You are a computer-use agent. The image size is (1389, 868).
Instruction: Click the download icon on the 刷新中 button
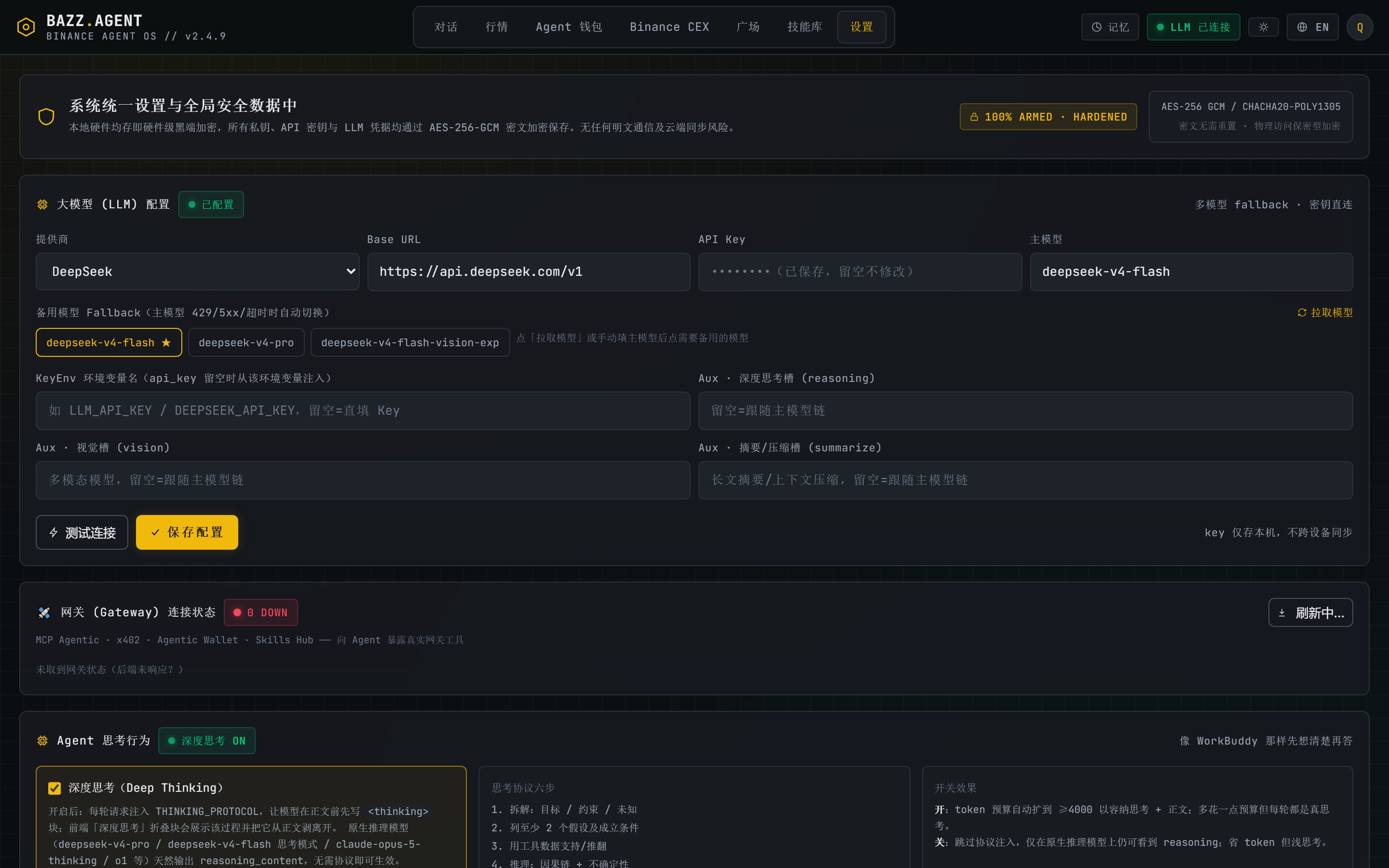point(1281,613)
